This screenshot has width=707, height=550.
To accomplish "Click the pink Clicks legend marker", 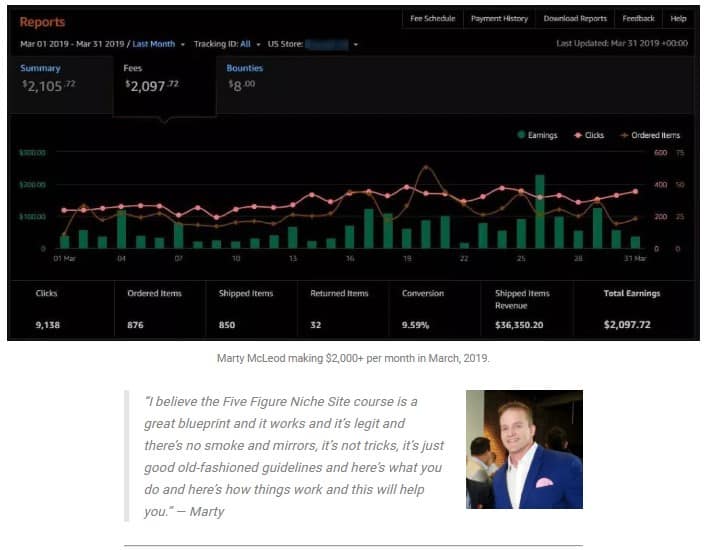I will click(x=578, y=135).
